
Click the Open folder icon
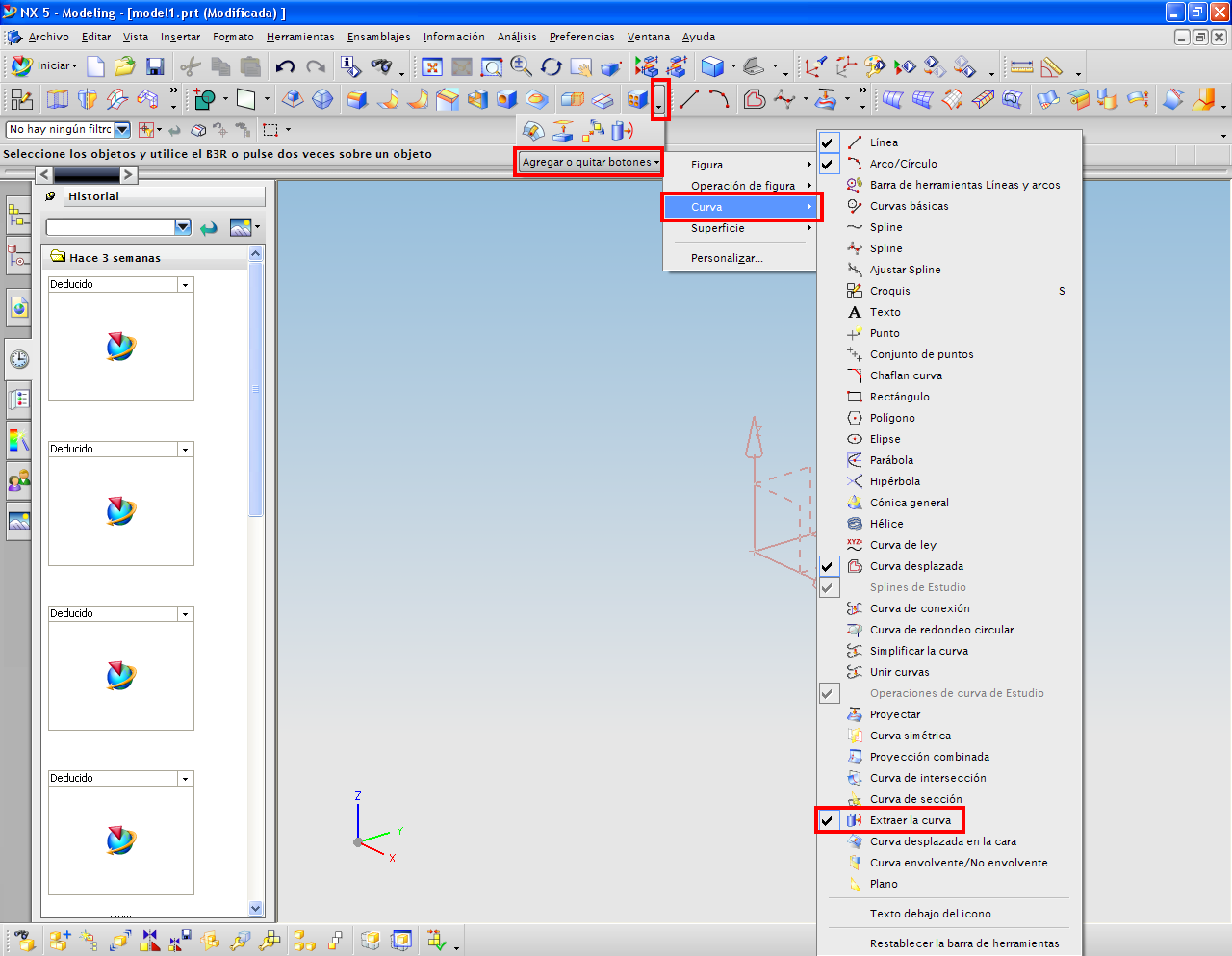tap(125, 66)
